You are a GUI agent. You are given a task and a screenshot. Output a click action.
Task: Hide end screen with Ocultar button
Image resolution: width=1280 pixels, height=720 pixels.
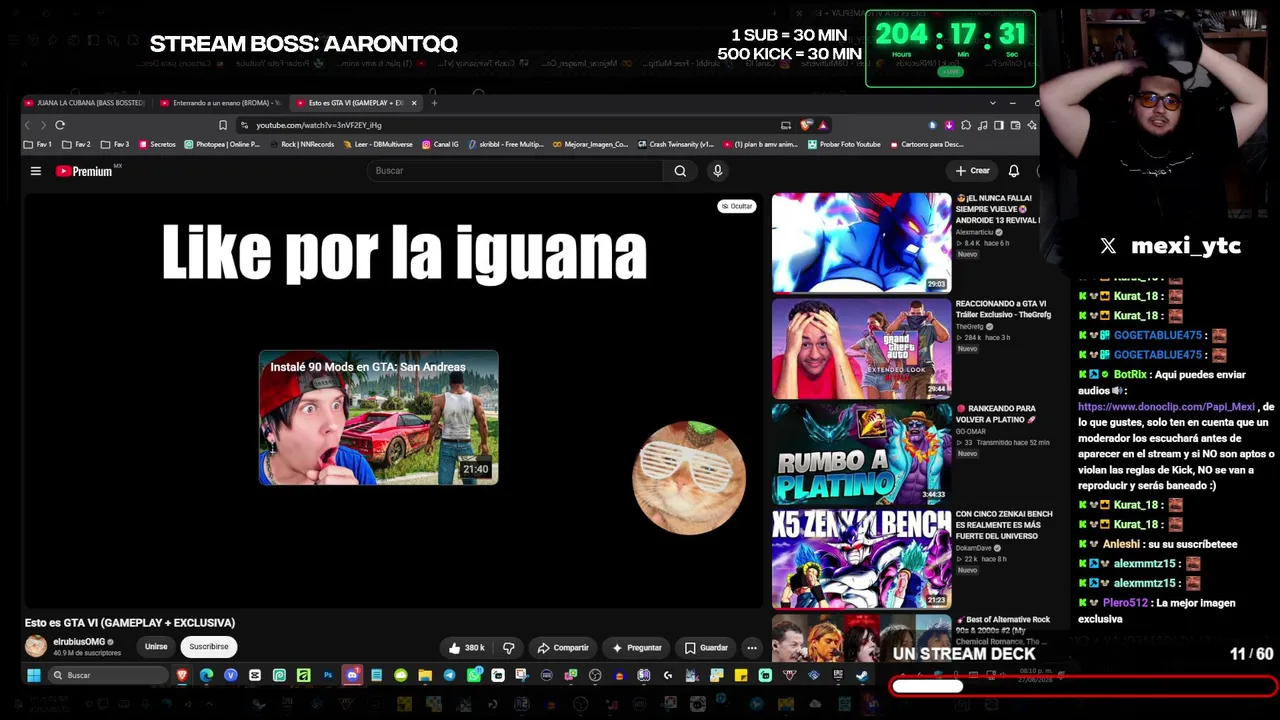tap(737, 206)
